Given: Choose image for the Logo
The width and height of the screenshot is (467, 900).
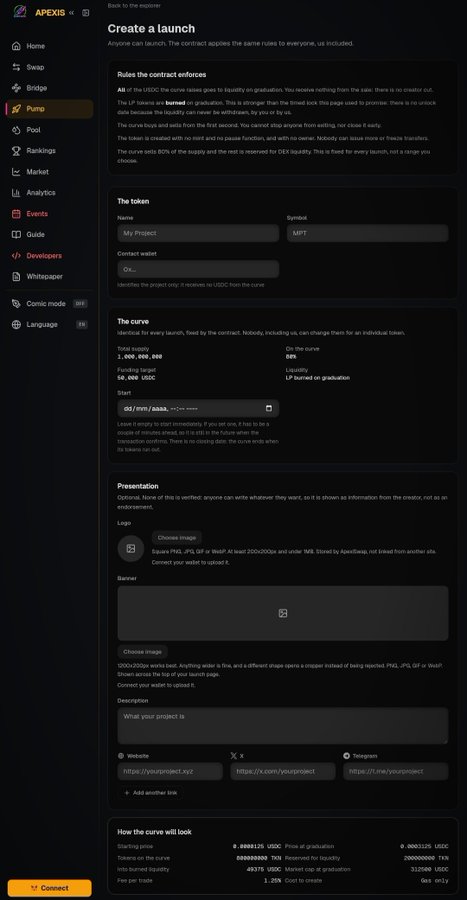Looking at the screenshot, I should (x=177, y=538).
